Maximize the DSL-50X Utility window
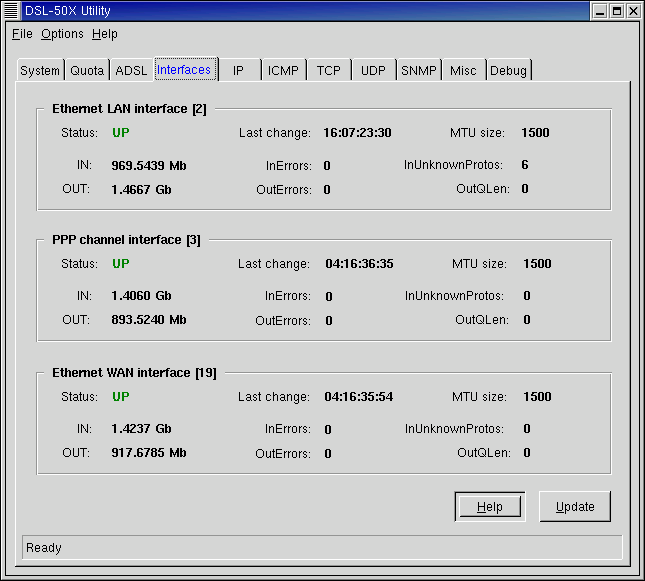Viewport: 645px width, 581px height. click(x=617, y=11)
